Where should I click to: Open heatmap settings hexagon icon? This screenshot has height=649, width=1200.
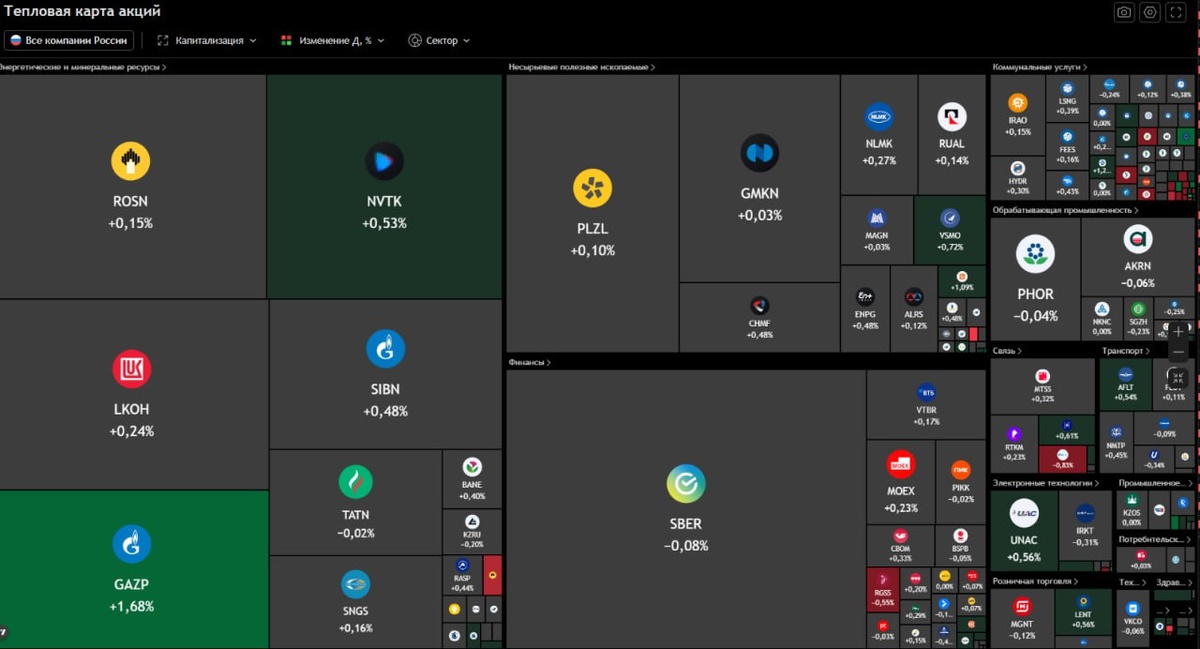pyautogui.click(x=1150, y=12)
